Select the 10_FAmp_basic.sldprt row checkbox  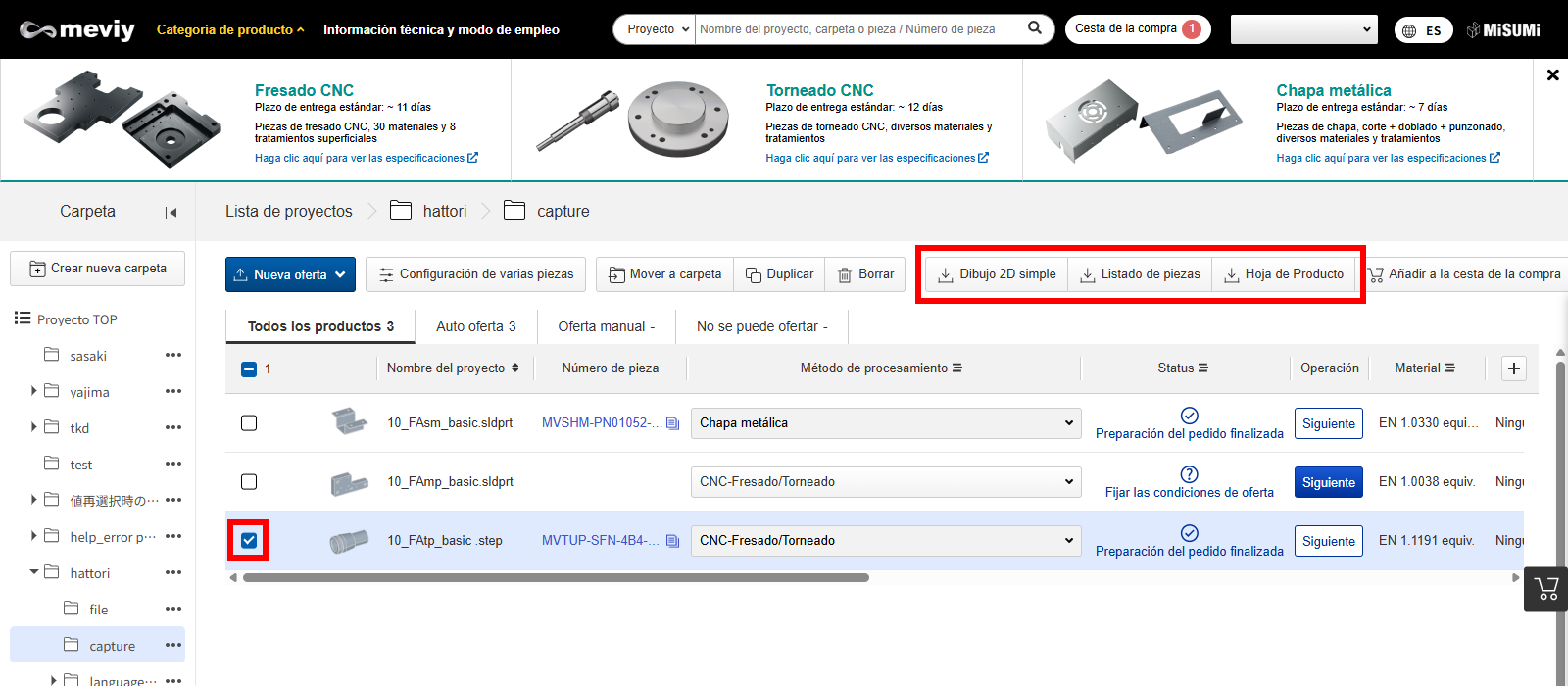tap(249, 482)
